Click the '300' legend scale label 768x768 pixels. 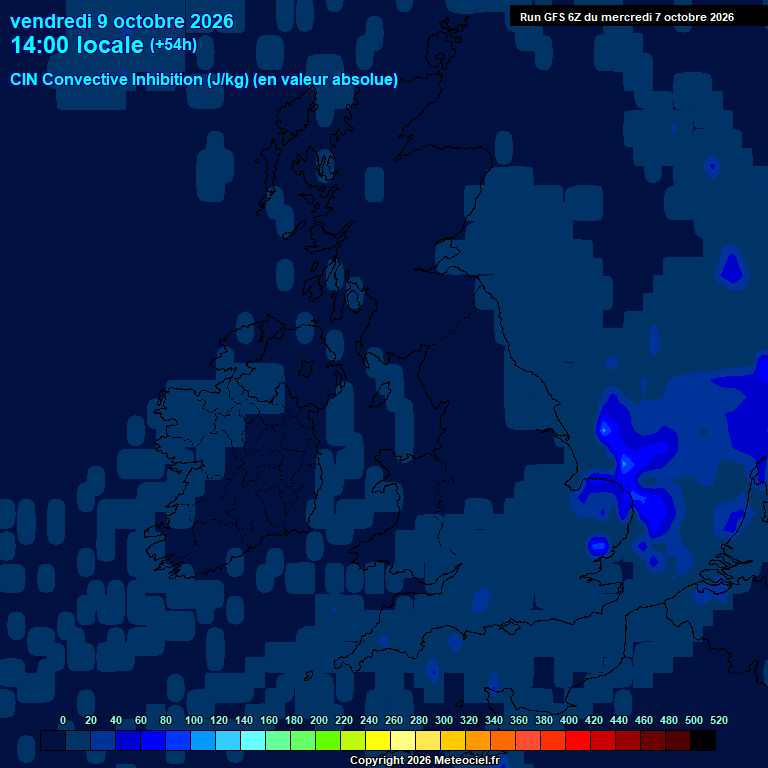point(443,720)
